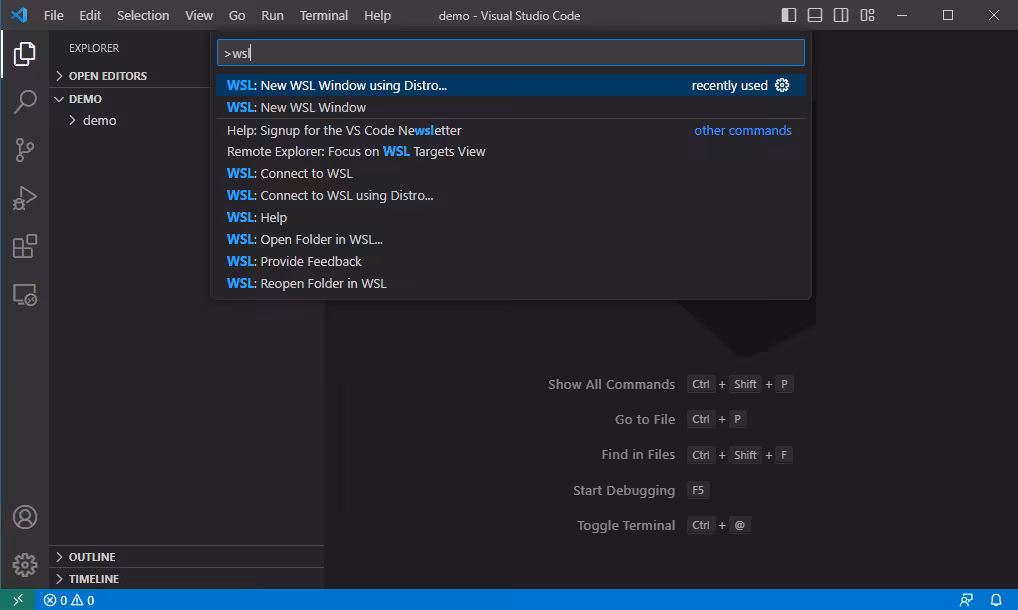
Task: Select WSL: Connect to WSL using Distro
Action: tap(510, 195)
